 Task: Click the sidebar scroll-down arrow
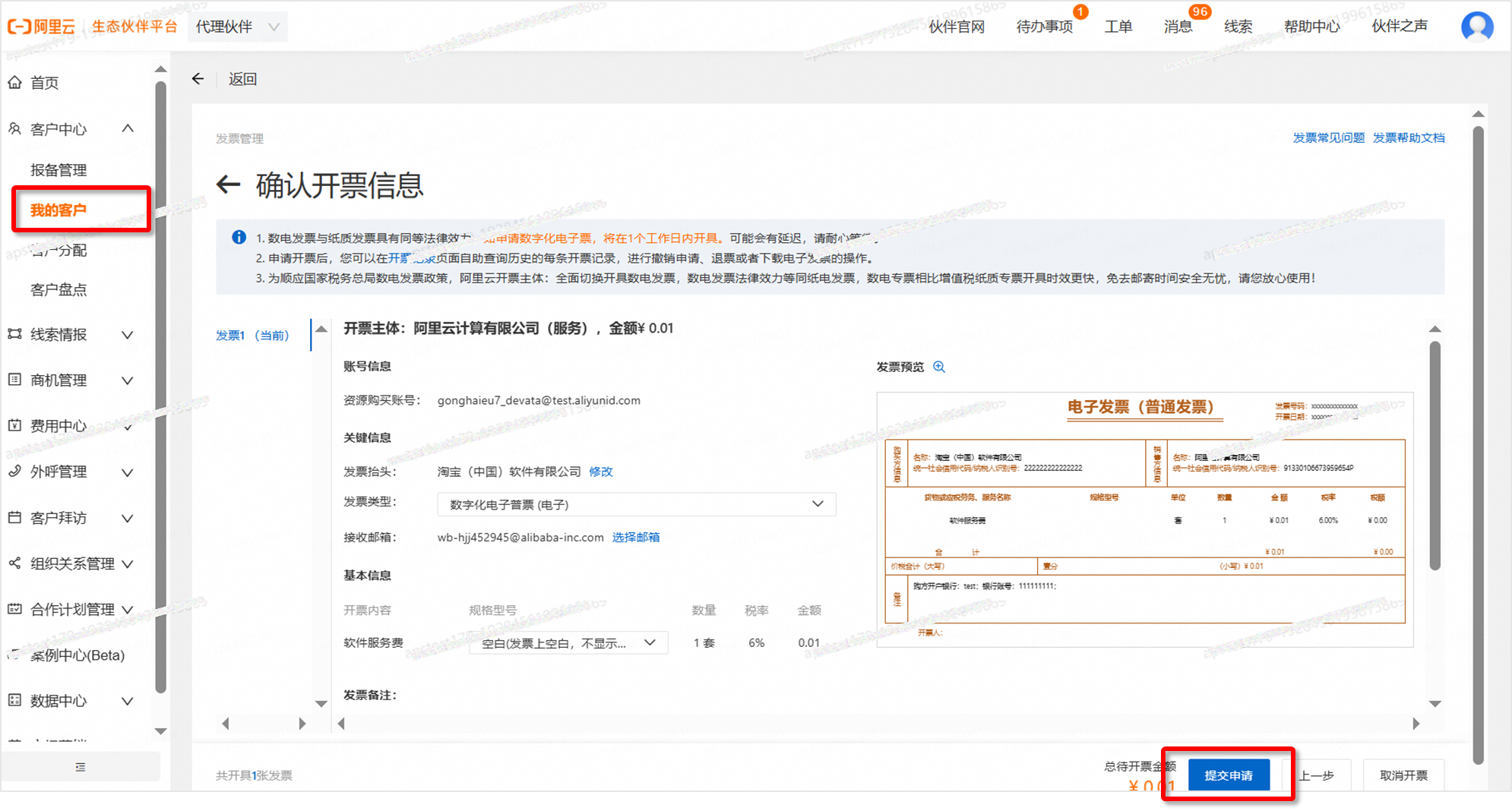click(x=160, y=731)
